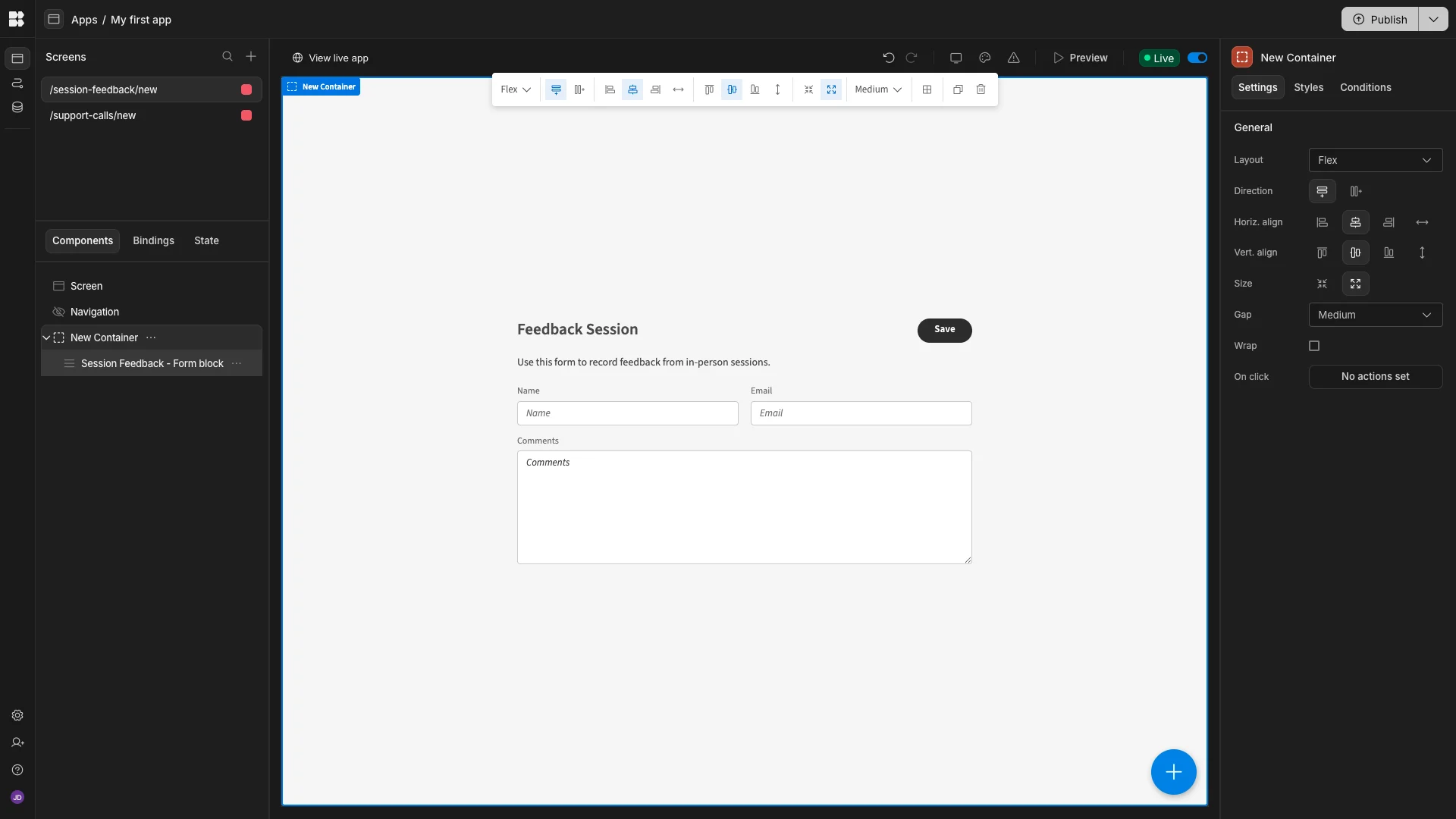Enable the Wrap checkbox
The height and width of the screenshot is (819, 1456).
click(x=1314, y=346)
